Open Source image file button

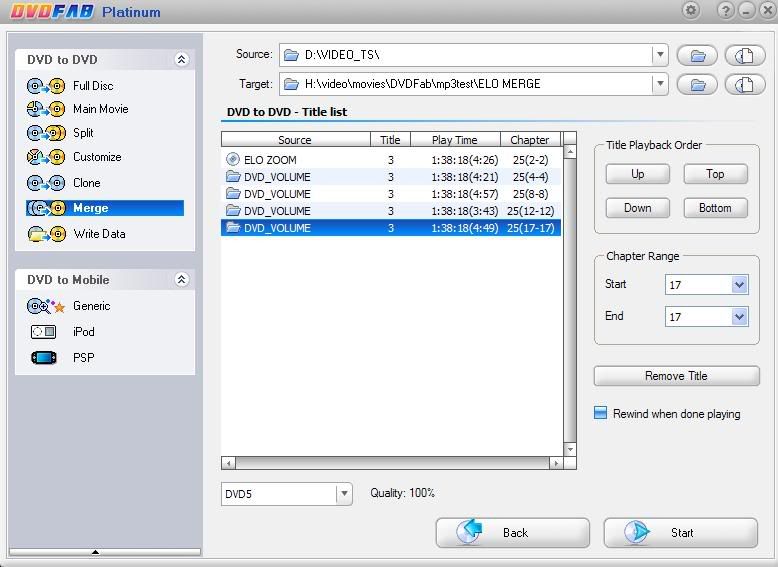(744, 56)
